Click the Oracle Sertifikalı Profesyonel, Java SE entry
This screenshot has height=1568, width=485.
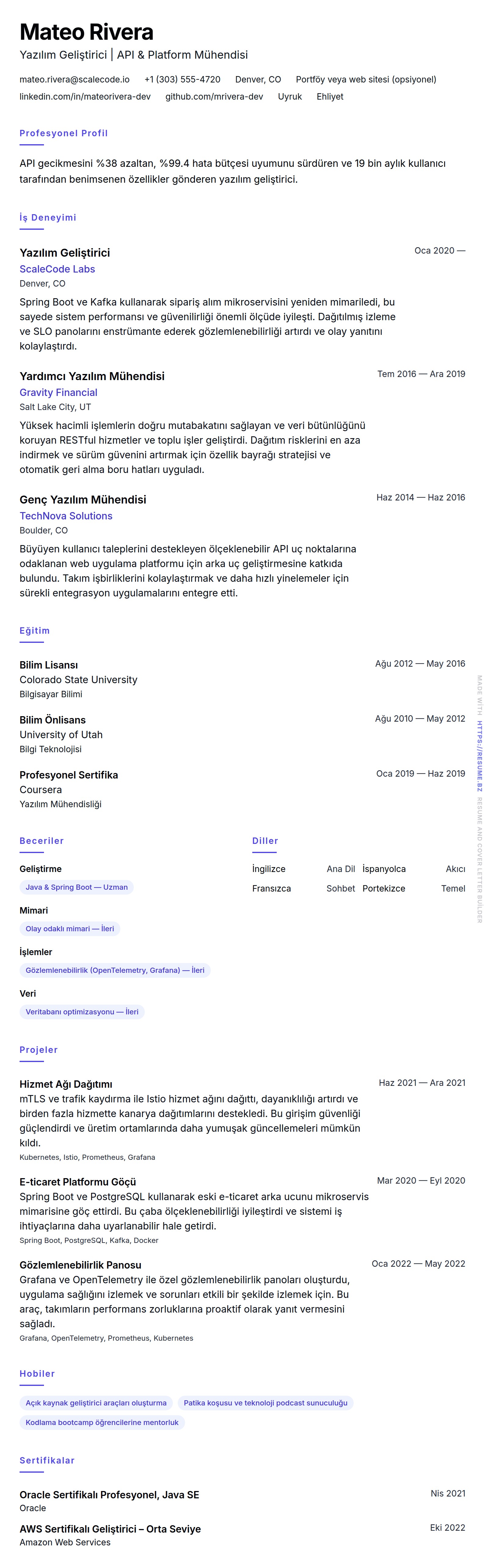pyautogui.click(x=110, y=1494)
